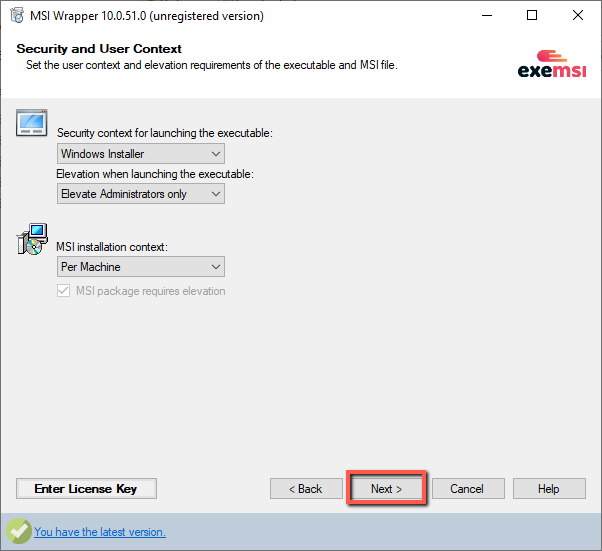
Task: Close the MSI Wrapper window
Action: (577, 16)
